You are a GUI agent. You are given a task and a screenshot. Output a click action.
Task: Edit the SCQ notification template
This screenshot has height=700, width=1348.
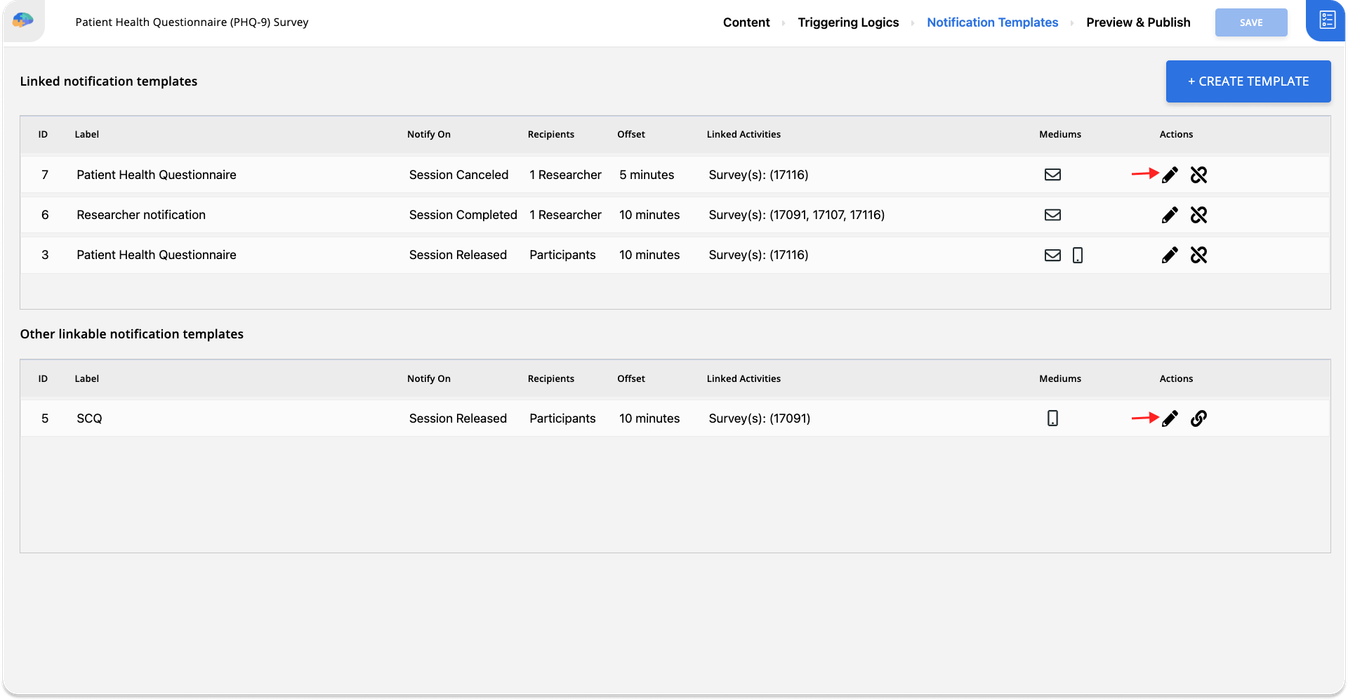1170,418
